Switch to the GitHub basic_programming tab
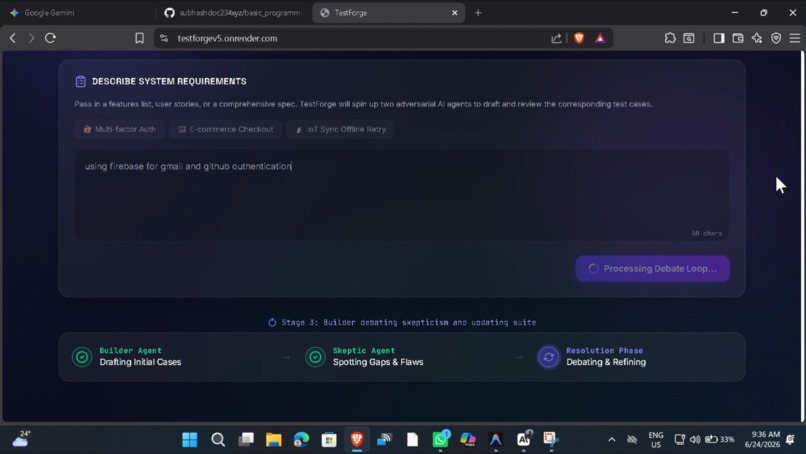 pyautogui.click(x=233, y=13)
